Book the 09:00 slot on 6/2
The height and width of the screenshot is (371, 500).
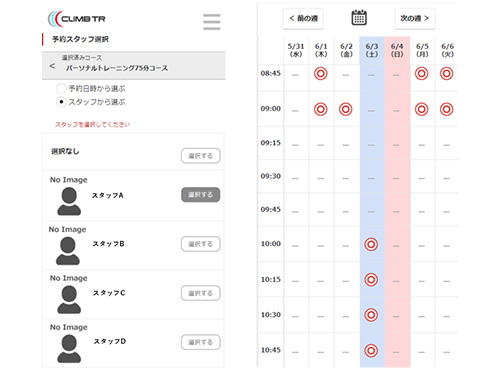pos(346,109)
